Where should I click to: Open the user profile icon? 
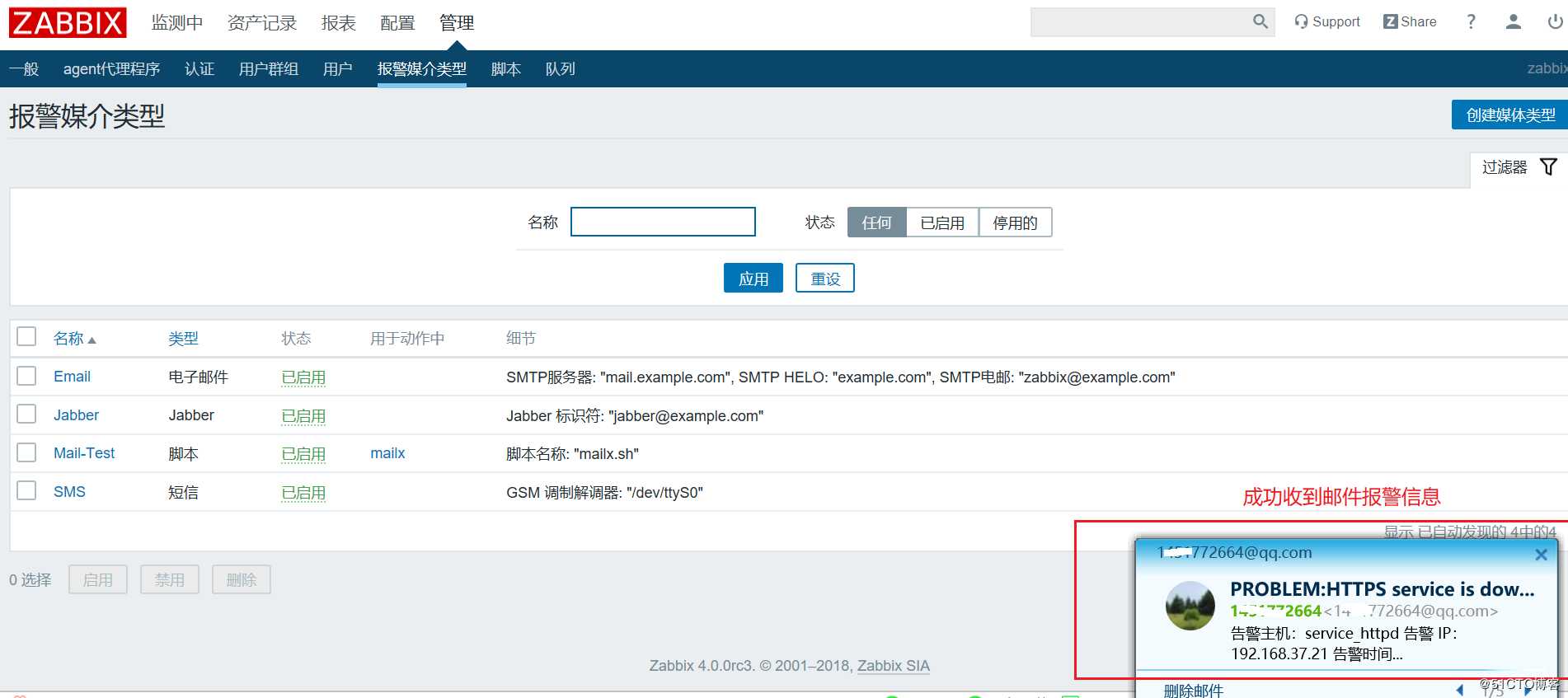[1513, 21]
